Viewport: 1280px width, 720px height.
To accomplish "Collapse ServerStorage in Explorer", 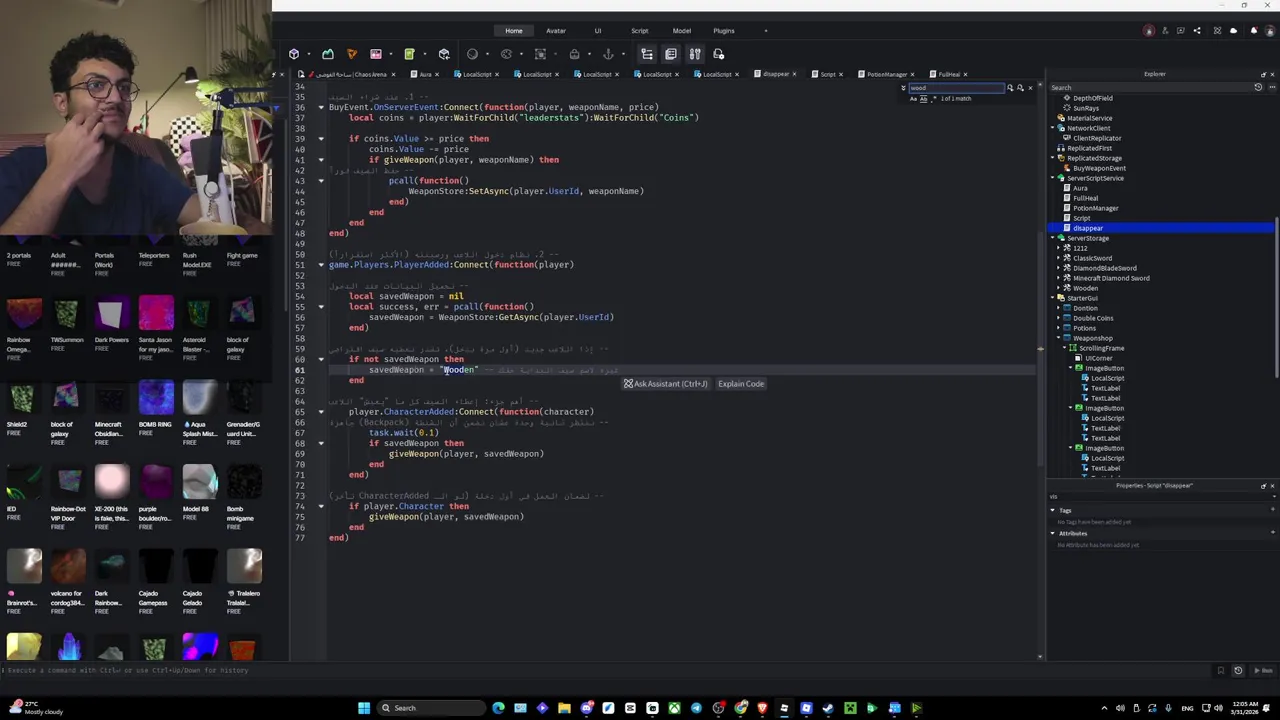I will click(x=1054, y=238).
